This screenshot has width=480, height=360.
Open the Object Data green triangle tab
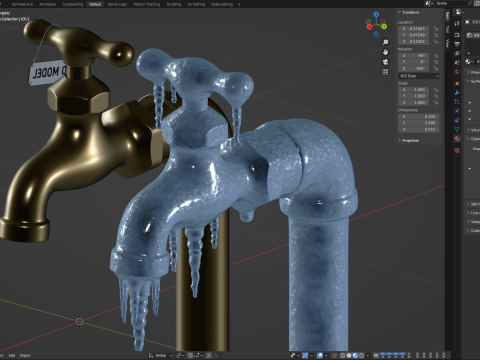(457, 129)
